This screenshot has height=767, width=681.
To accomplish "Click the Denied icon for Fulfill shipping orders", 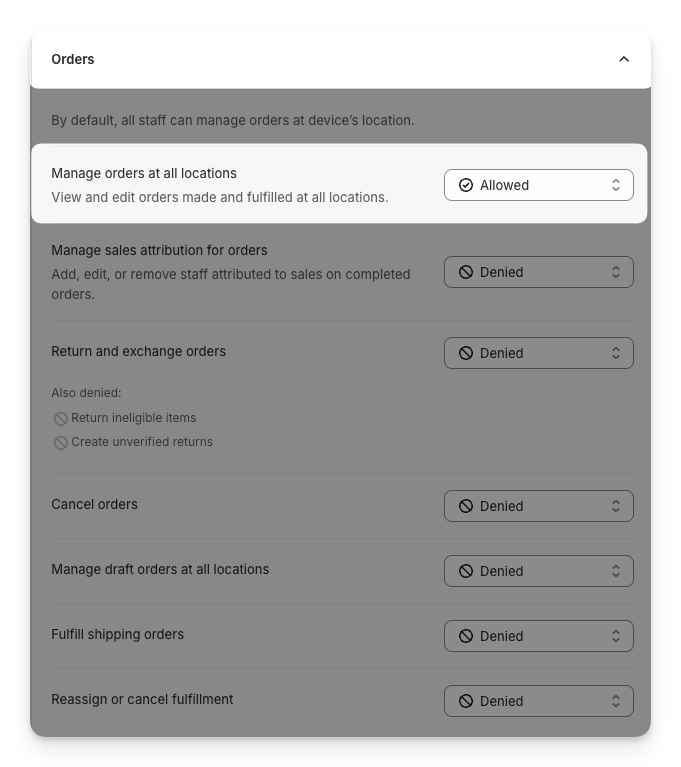I will [466, 636].
